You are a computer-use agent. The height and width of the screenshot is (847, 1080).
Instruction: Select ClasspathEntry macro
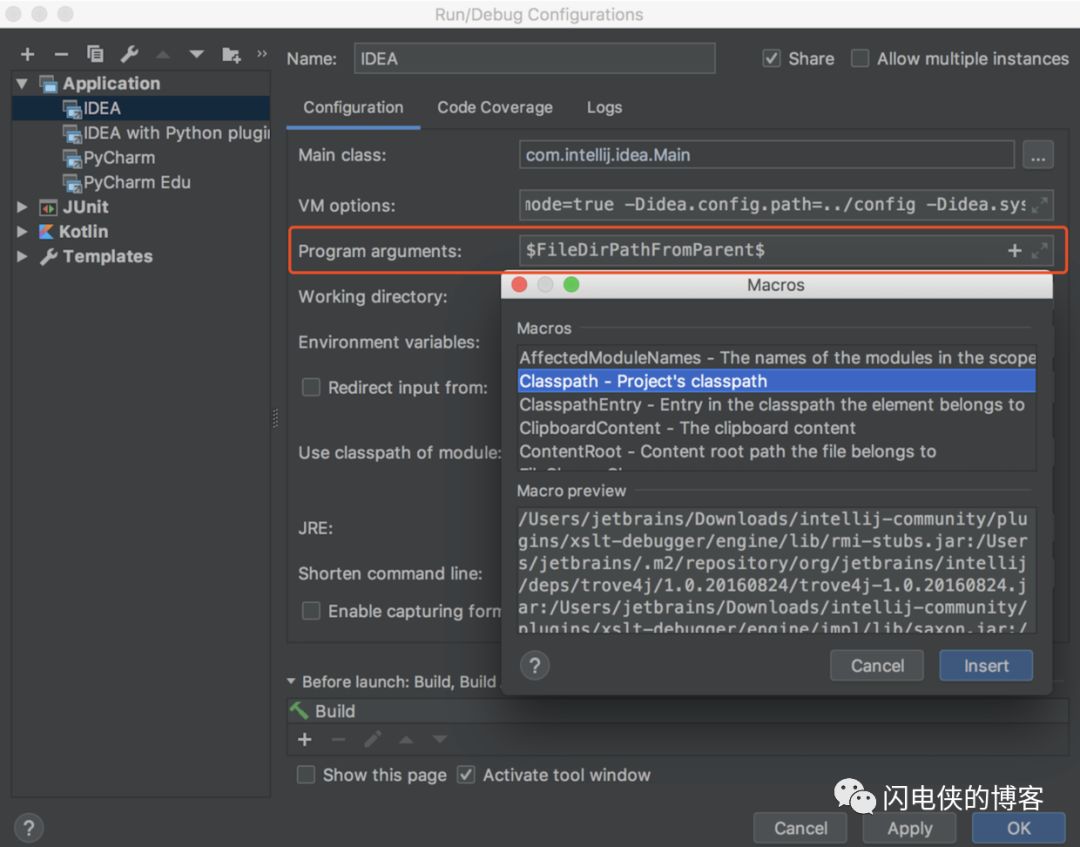click(x=776, y=404)
